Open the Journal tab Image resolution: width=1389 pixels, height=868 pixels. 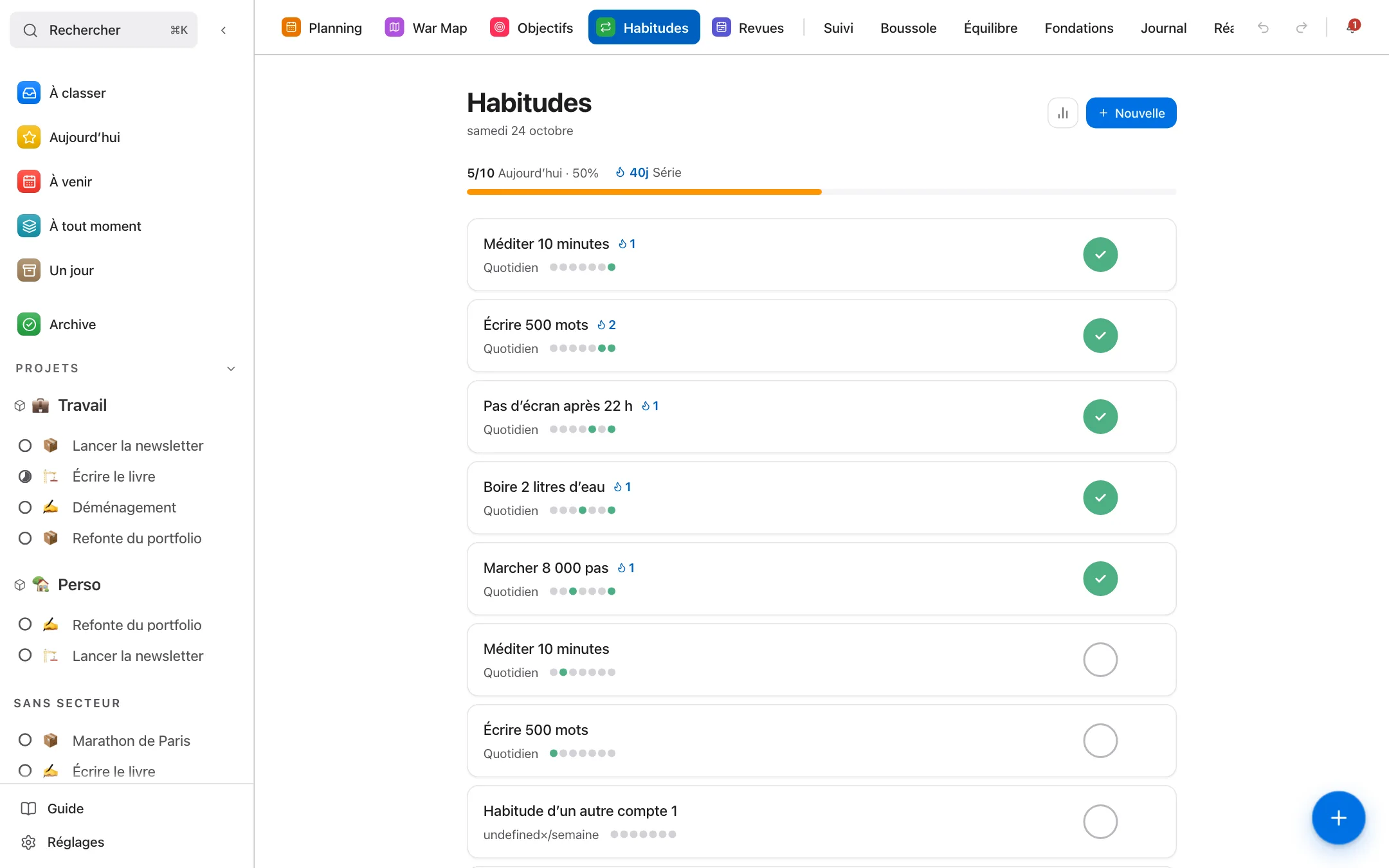point(1163,28)
